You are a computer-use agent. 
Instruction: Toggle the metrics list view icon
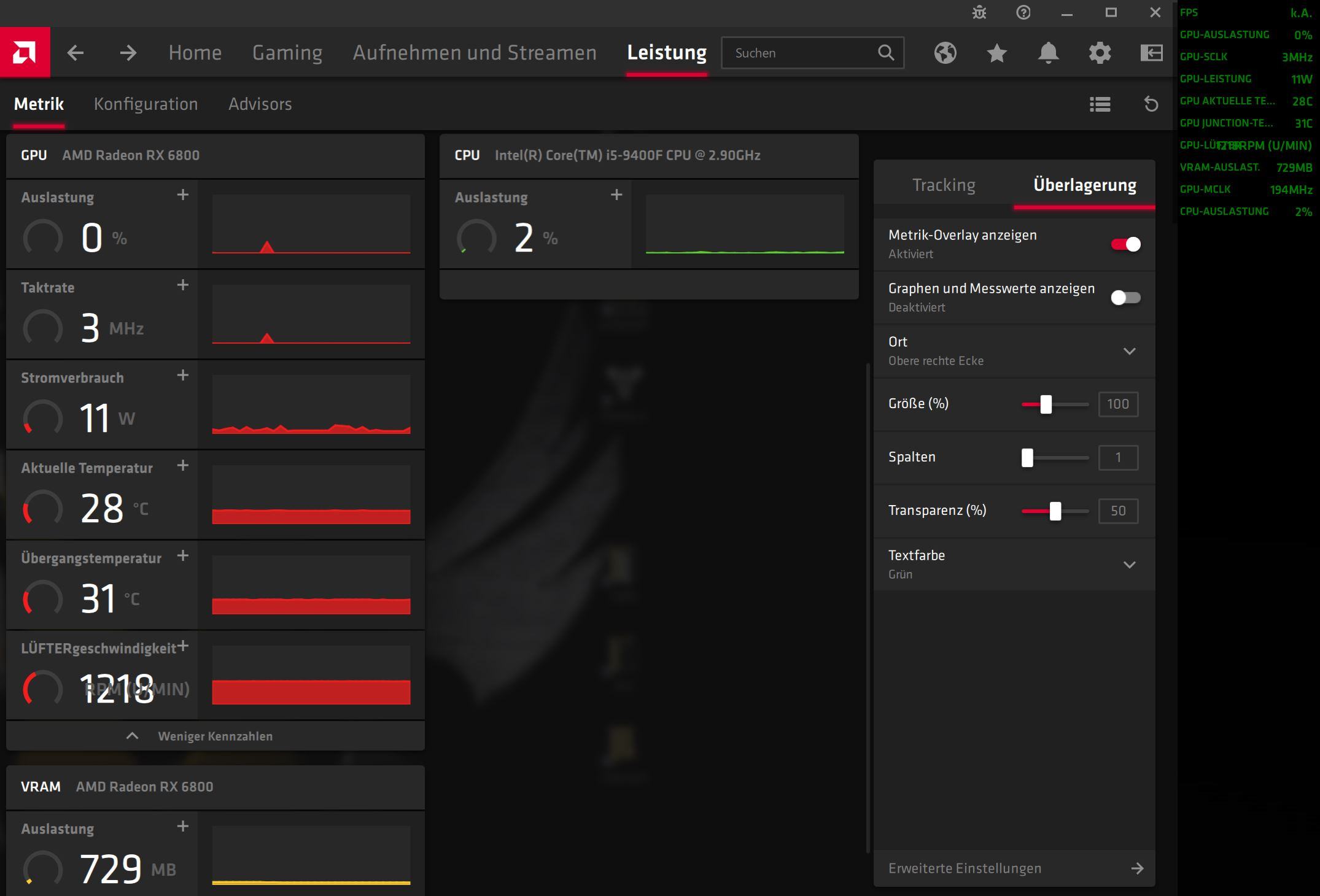pos(1100,104)
